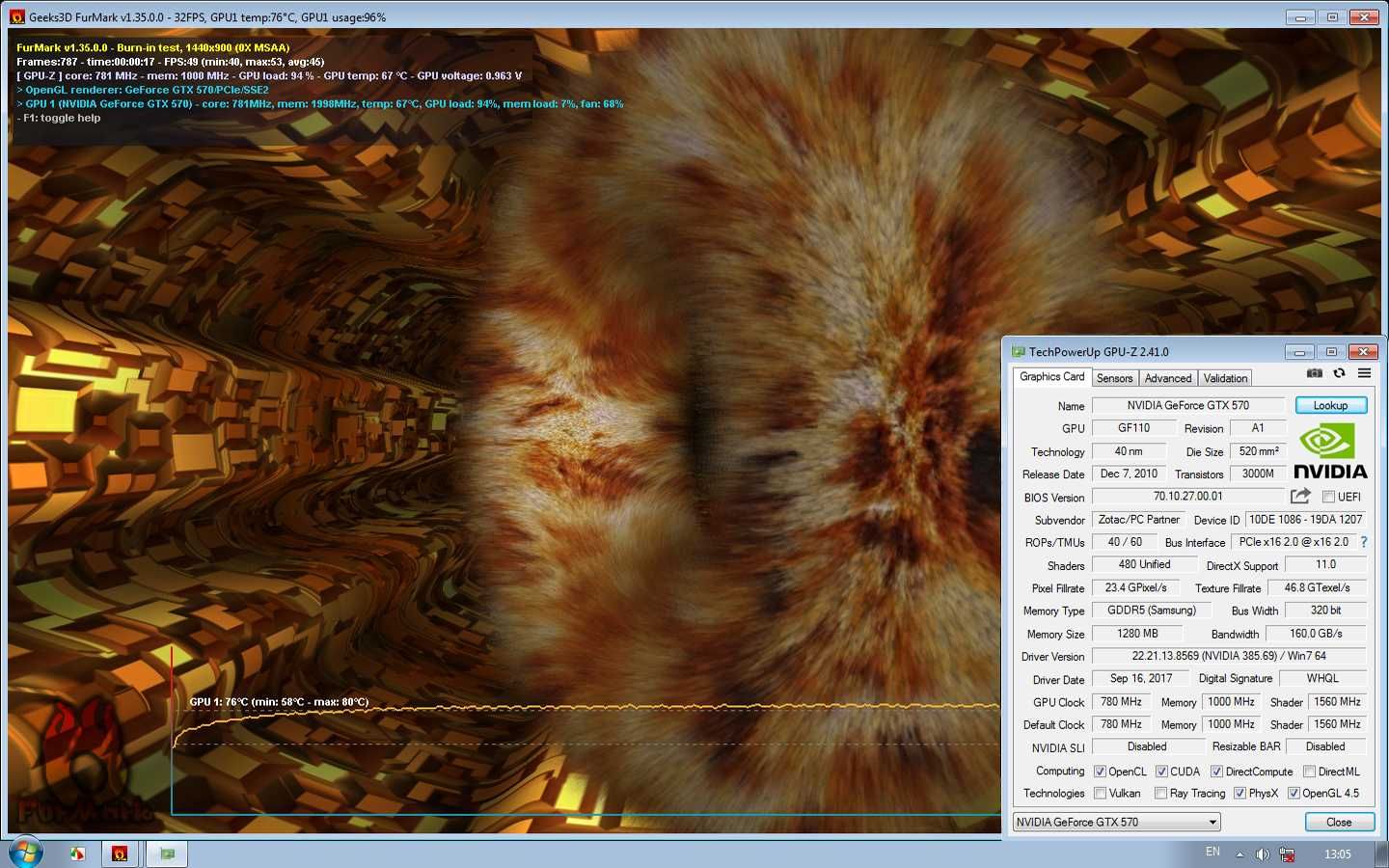Switch to the Validation tab

pyautogui.click(x=1225, y=378)
